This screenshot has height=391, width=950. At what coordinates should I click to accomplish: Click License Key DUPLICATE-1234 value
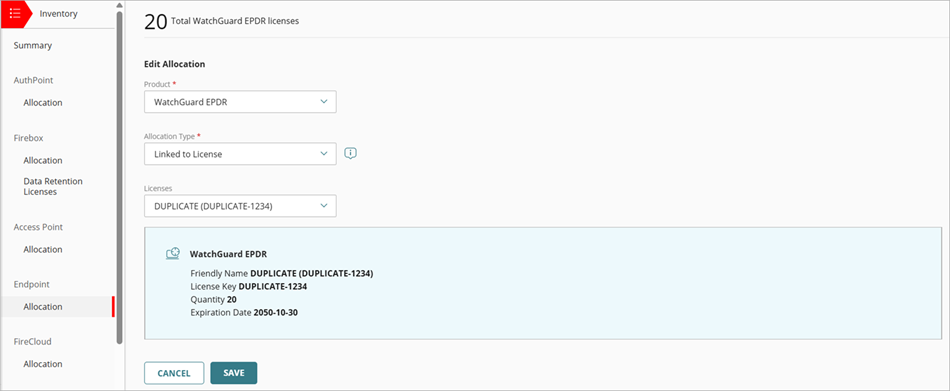point(273,287)
